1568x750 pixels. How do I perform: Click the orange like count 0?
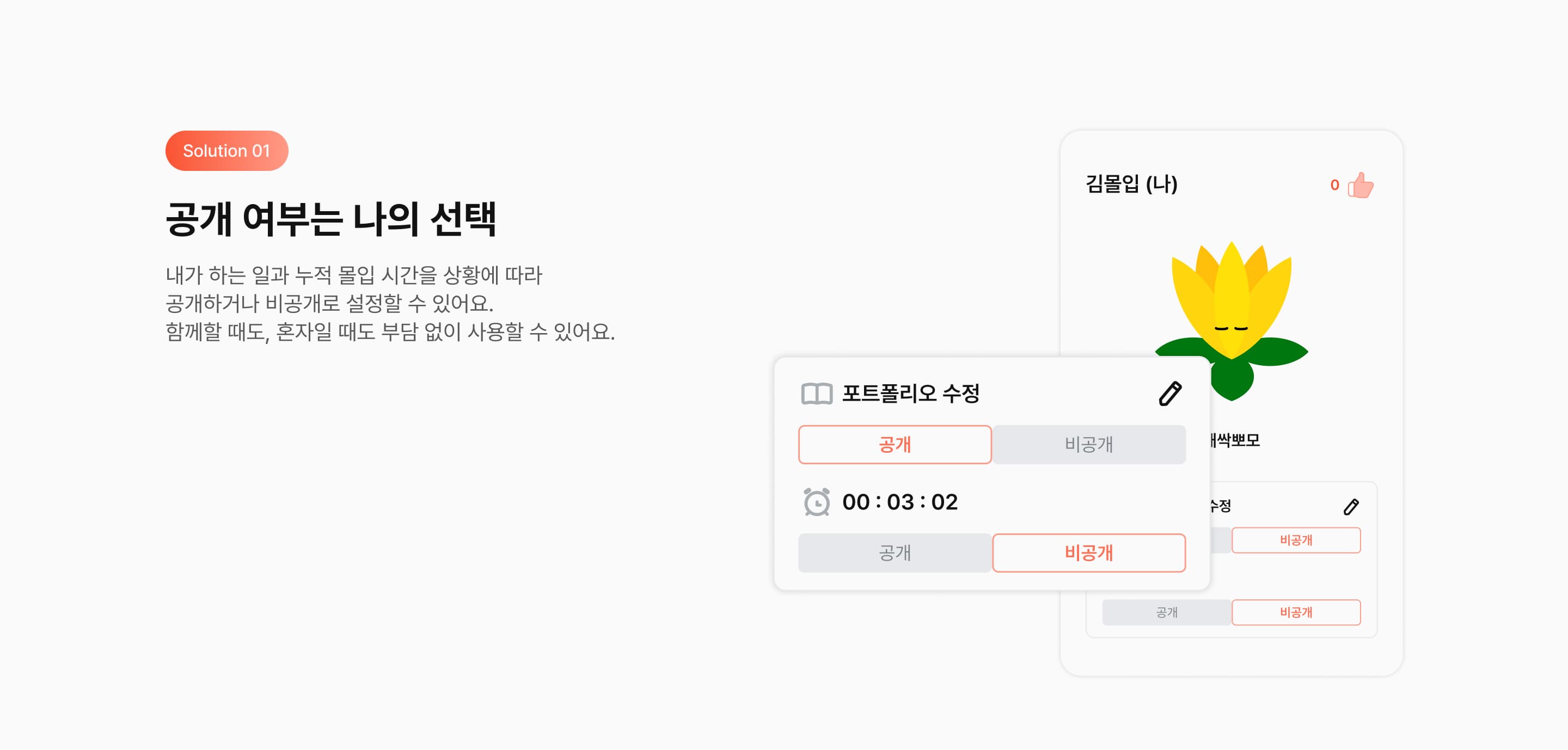pyautogui.click(x=1334, y=185)
